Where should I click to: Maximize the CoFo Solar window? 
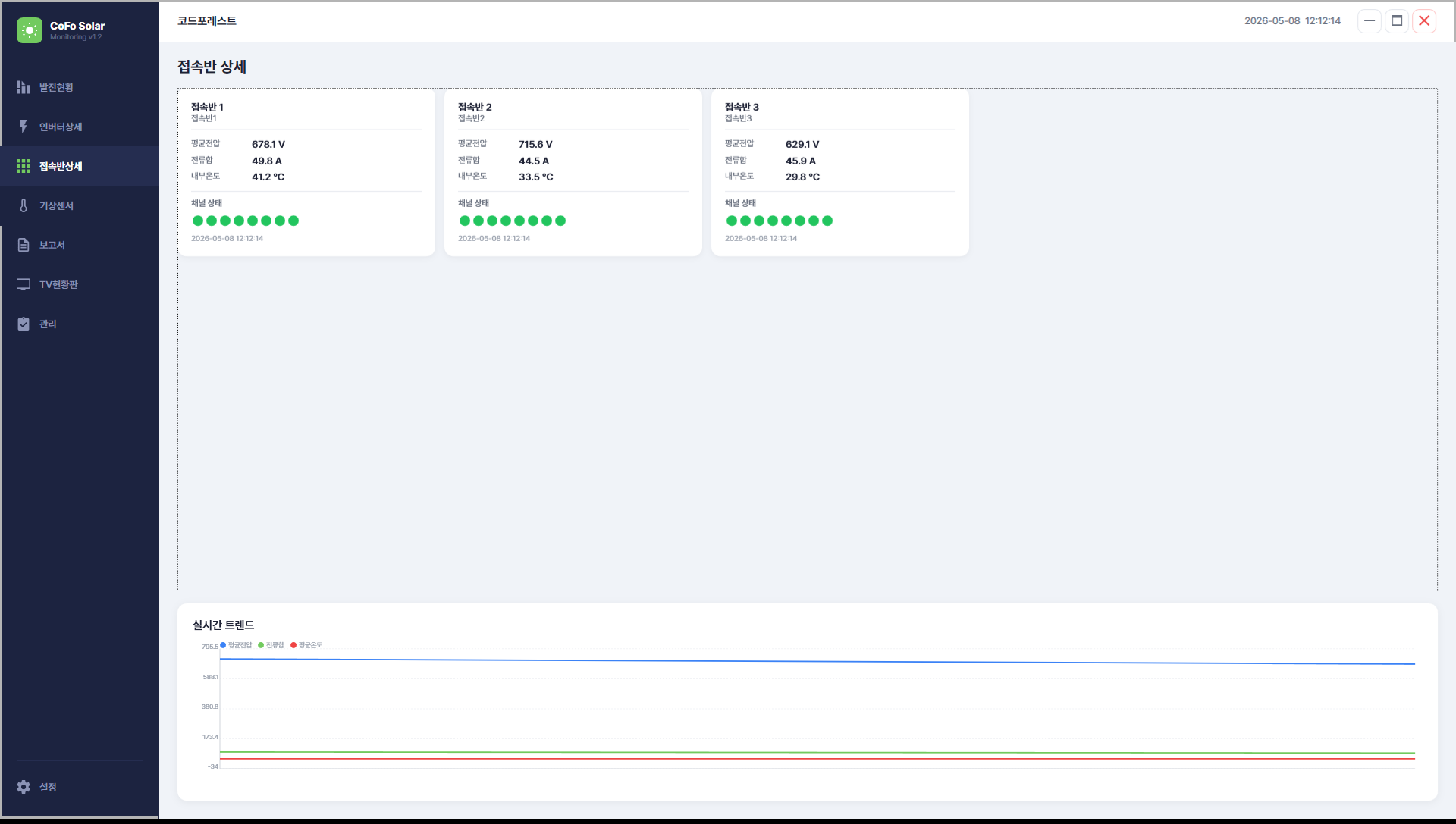(1397, 21)
